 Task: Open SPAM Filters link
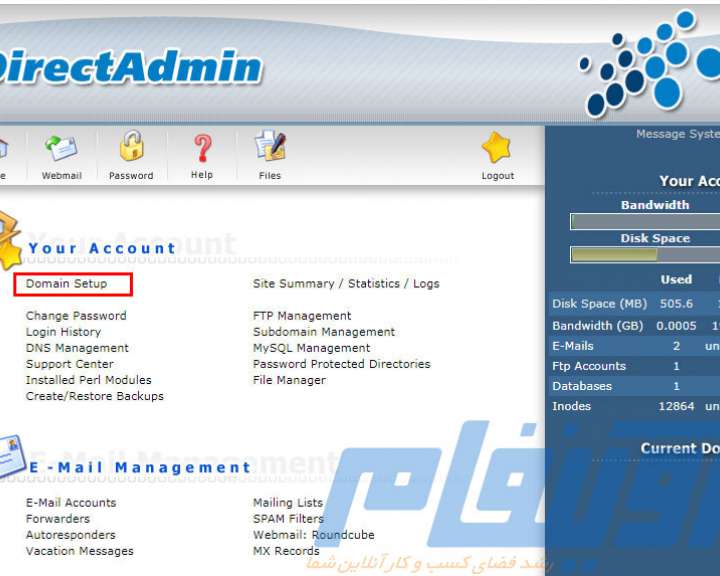point(288,519)
